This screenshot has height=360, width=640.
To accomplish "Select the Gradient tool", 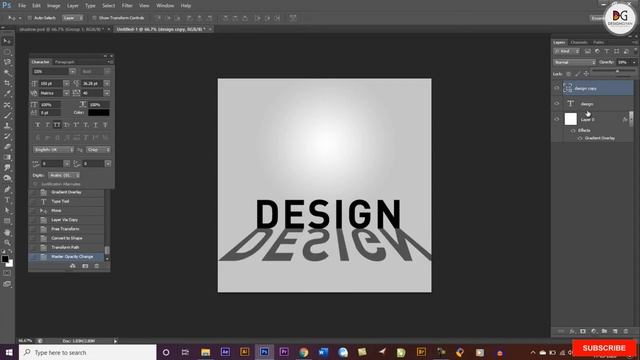I will point(7,157).
